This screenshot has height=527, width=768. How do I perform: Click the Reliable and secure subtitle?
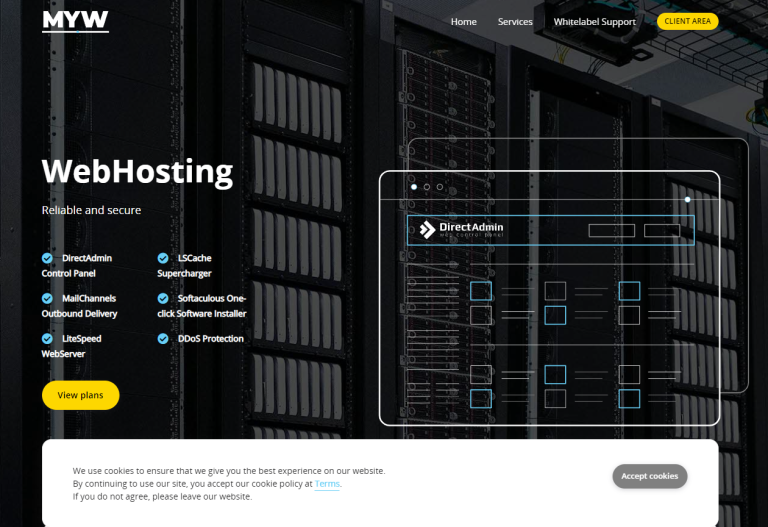[x=91, y=210]
